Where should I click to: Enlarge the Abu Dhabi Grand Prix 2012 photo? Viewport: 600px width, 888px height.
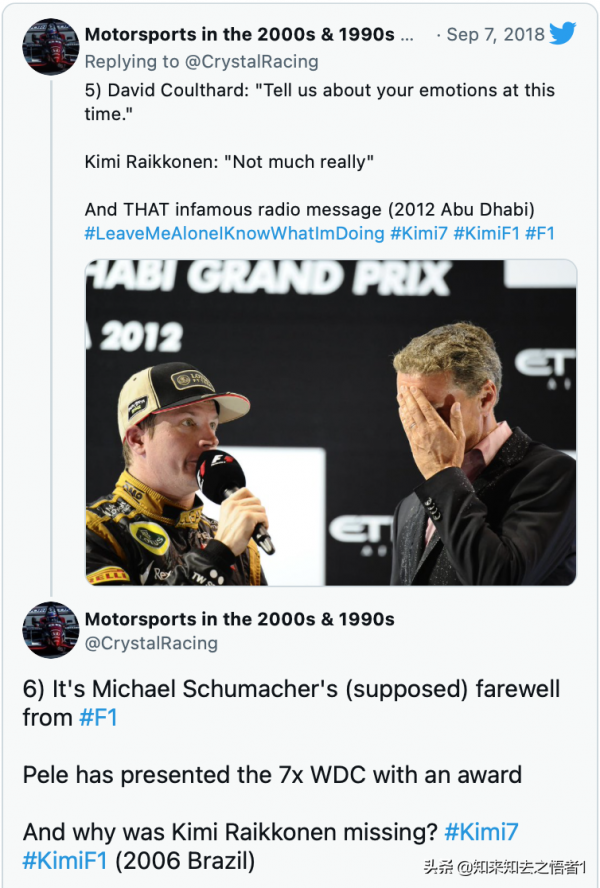coord(330,422)
